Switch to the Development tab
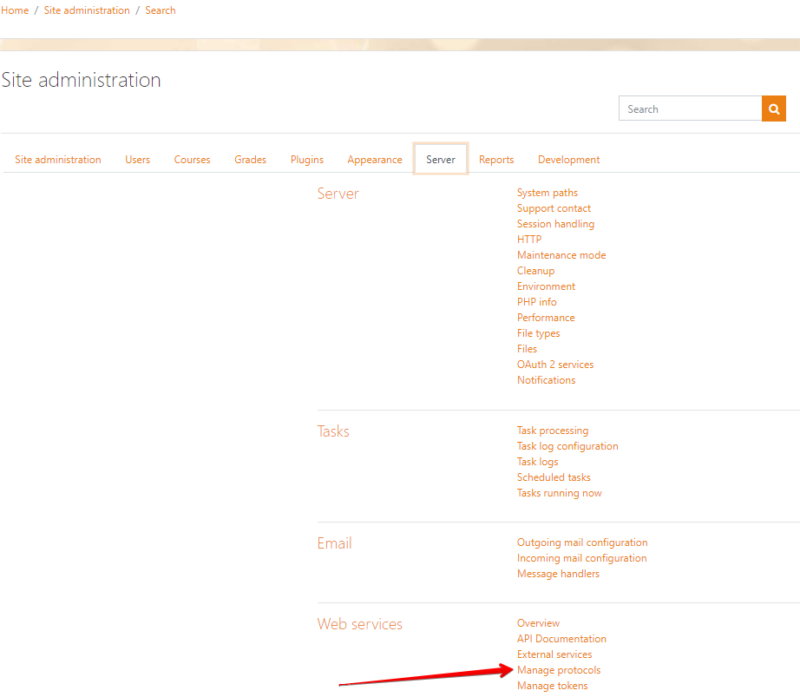Image resolution: width=800 pixels, height=697 pixels. (568, 160)
